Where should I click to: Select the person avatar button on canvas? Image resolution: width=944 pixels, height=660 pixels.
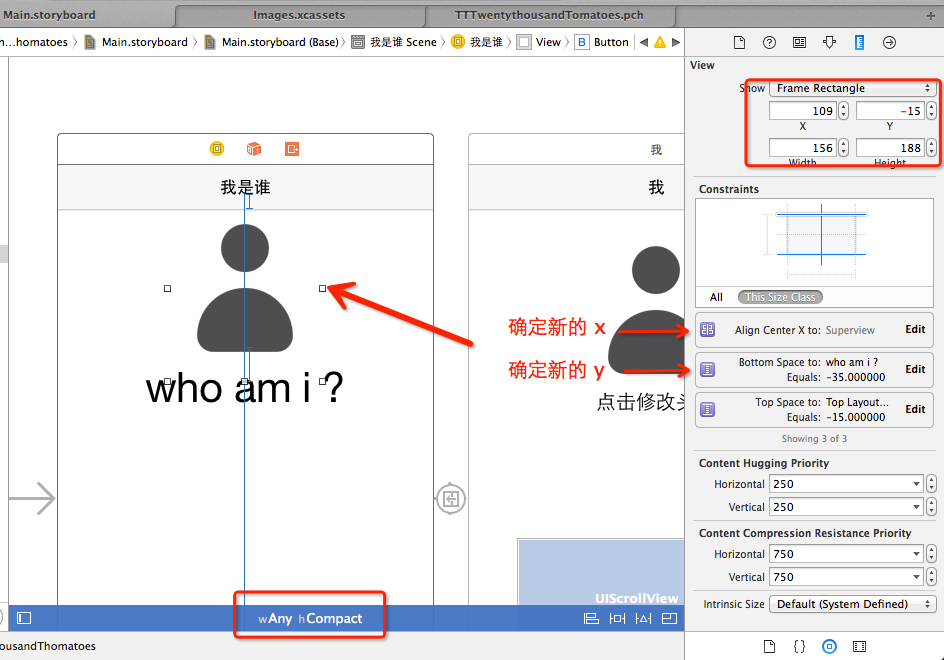click(244, 288)
